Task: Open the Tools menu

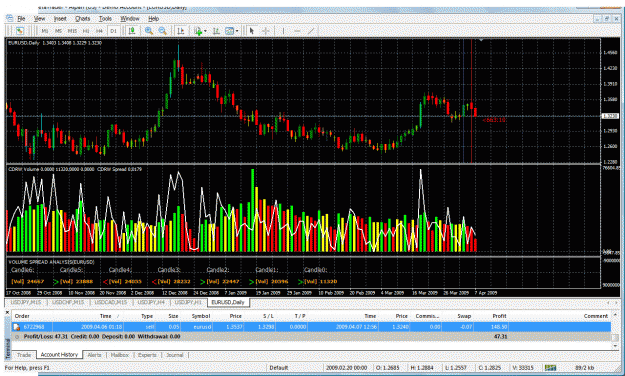Action: pos(105,18)
